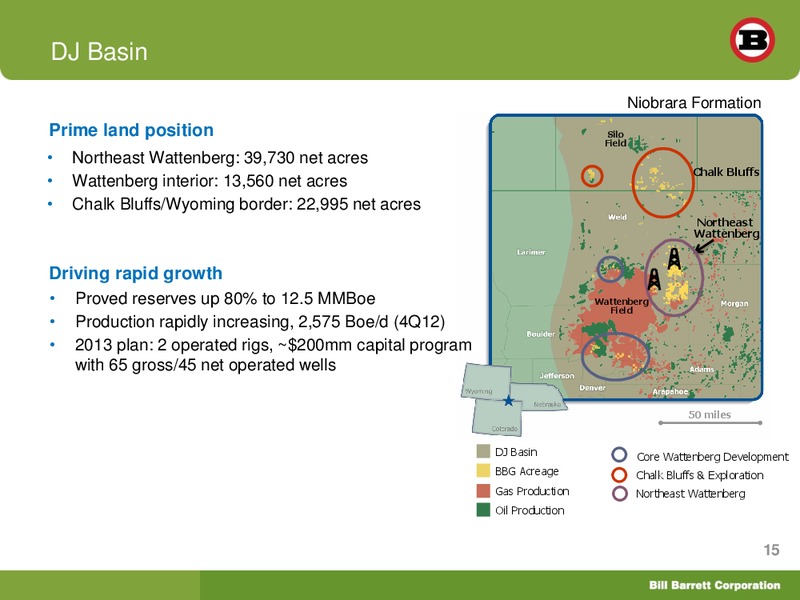Viewport: 800px width, 600px height.
Task: Click the Wattenberg Field map label
Action: tap(621, 306)
